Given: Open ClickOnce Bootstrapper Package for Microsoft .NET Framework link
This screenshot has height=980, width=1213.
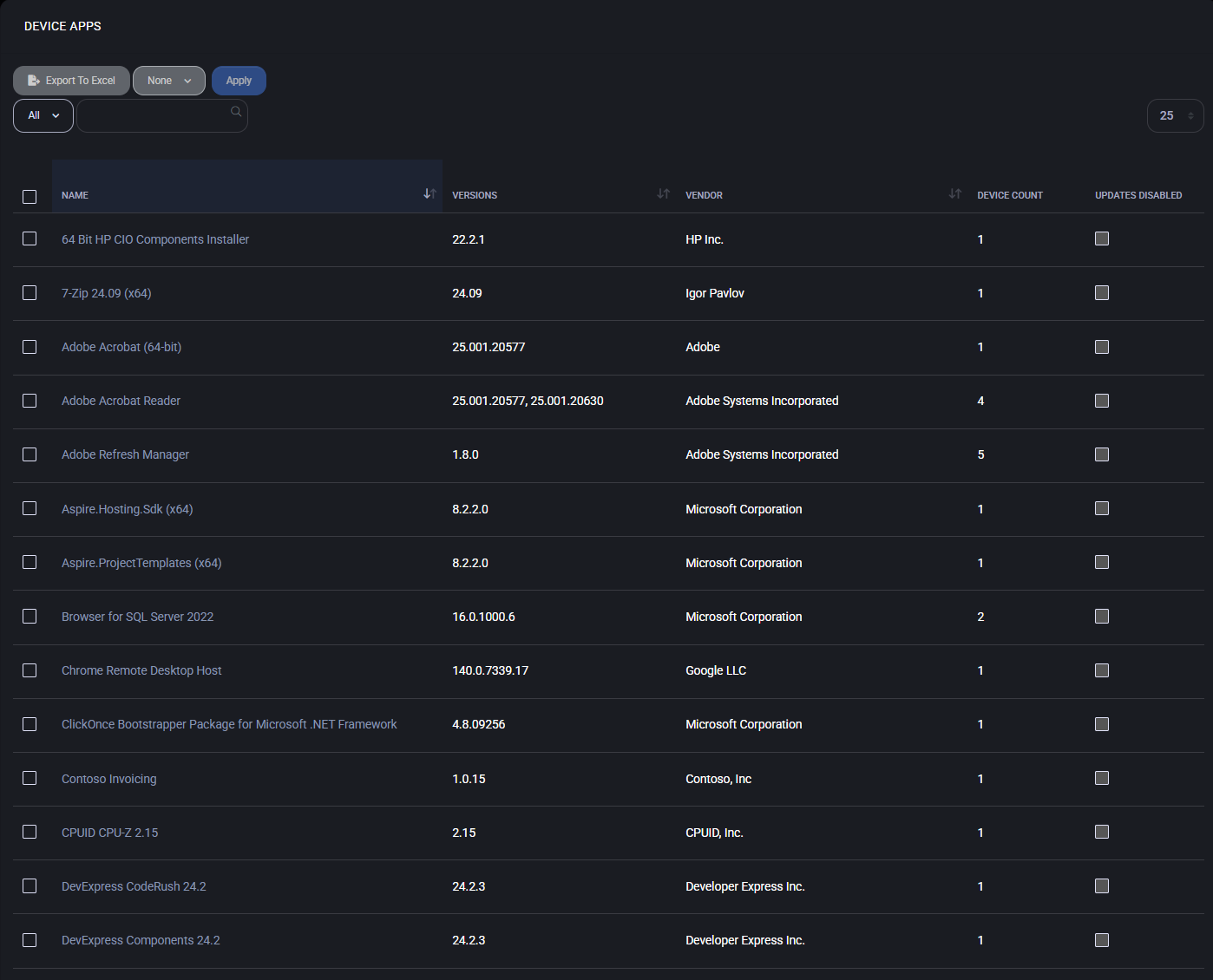Looking at the screenshot, I should (229, 724).
